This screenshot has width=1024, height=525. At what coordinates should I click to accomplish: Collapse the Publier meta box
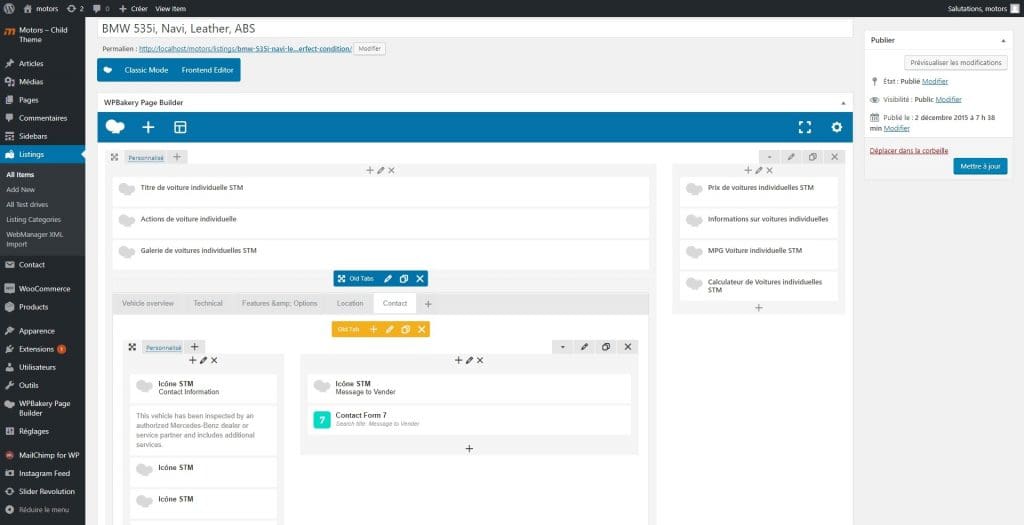click(x=1003, y=40)
